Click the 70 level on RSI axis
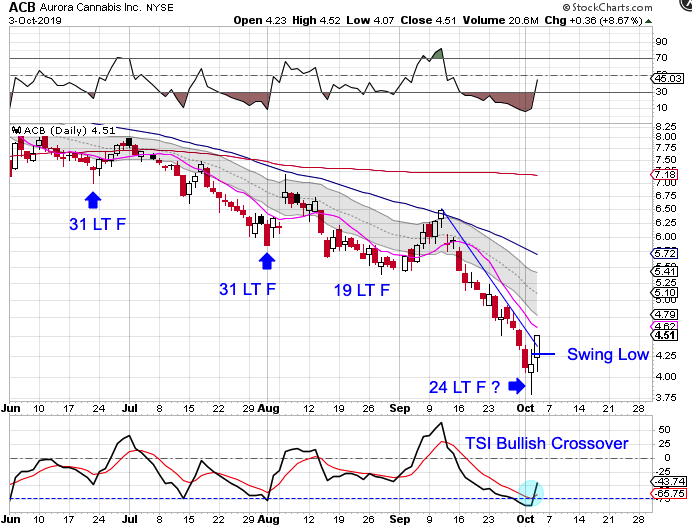 pos(661,57)
